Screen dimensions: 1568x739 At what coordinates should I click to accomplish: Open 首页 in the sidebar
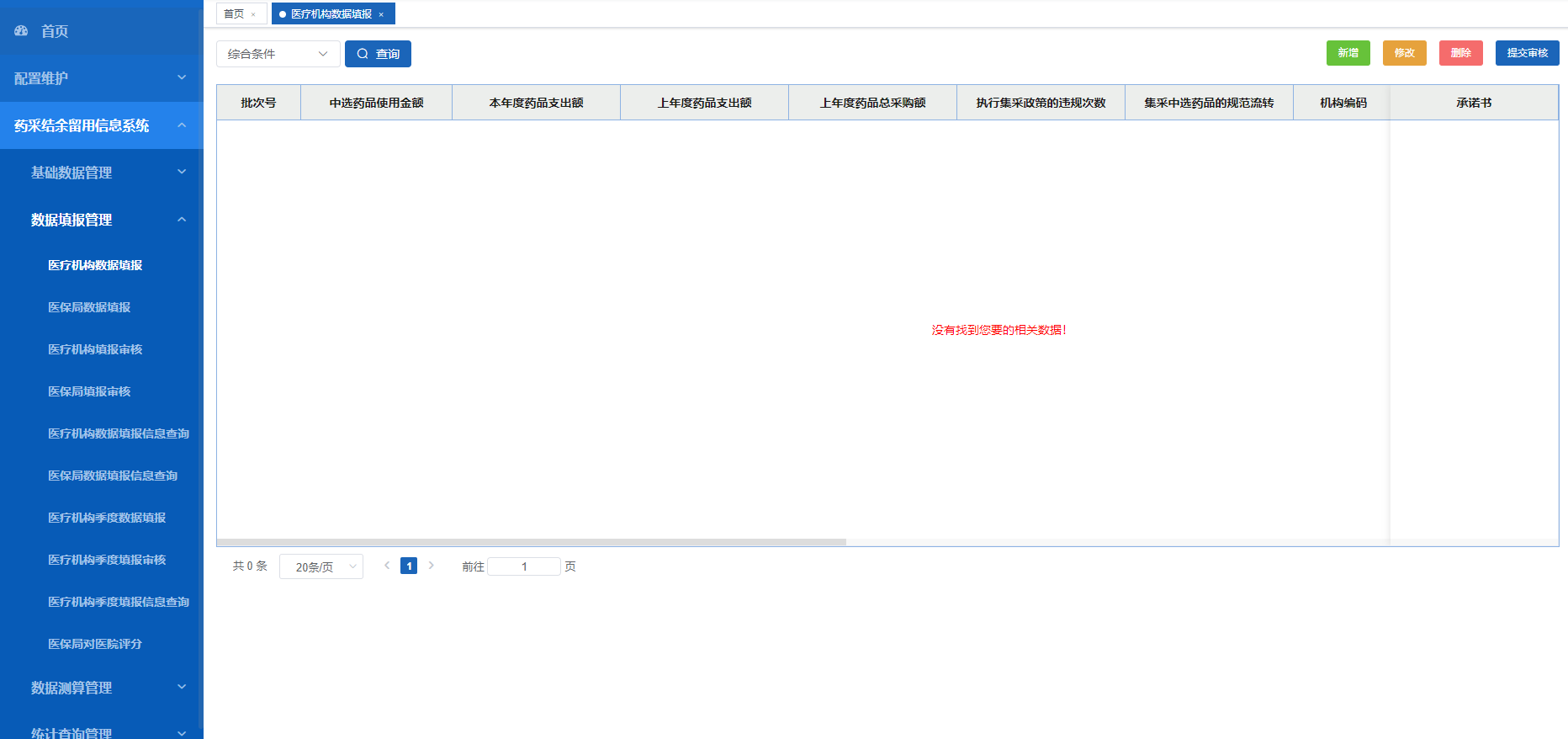coord(102,31)
